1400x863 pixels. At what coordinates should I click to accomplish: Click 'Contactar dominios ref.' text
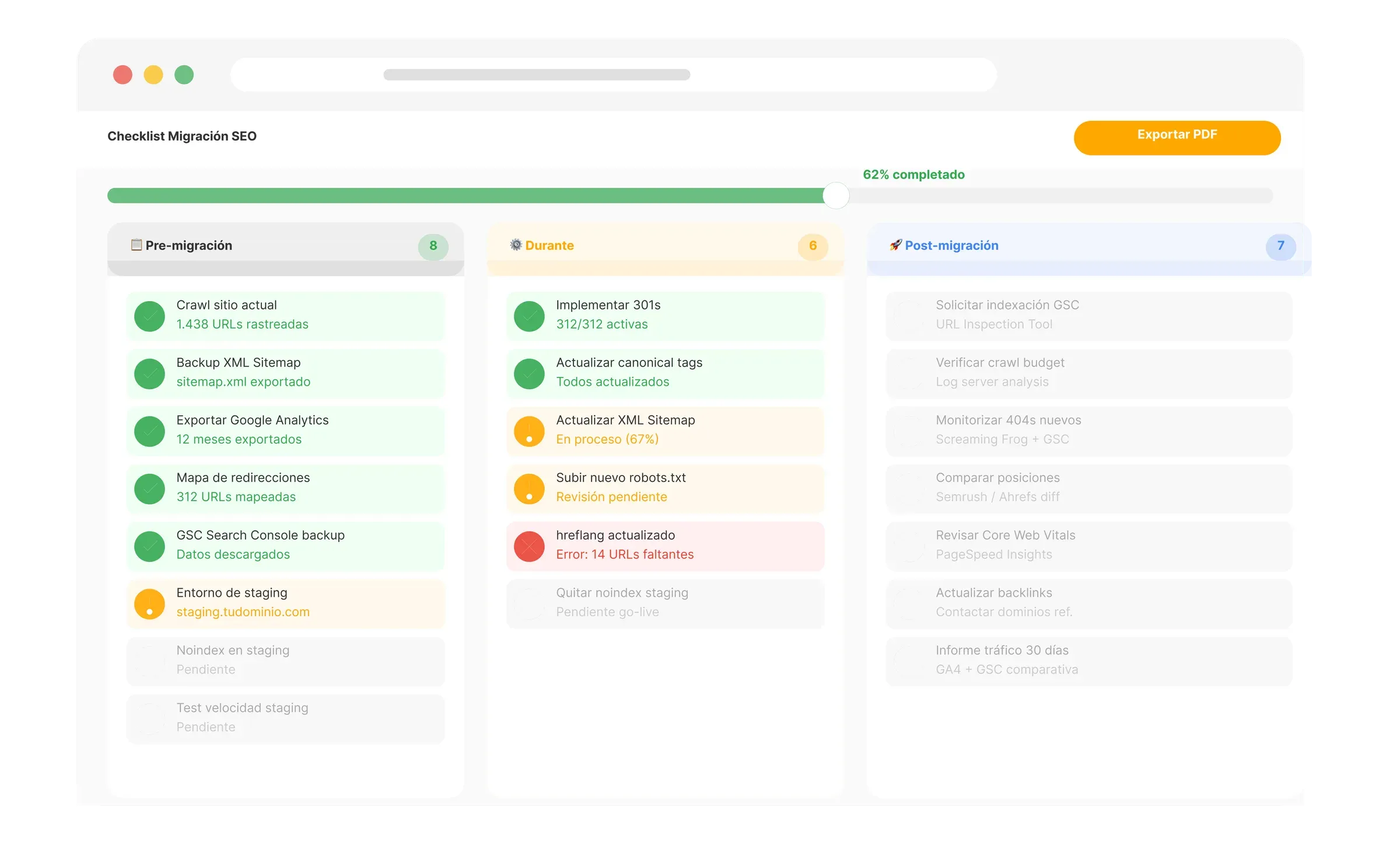click(1004, 612)
